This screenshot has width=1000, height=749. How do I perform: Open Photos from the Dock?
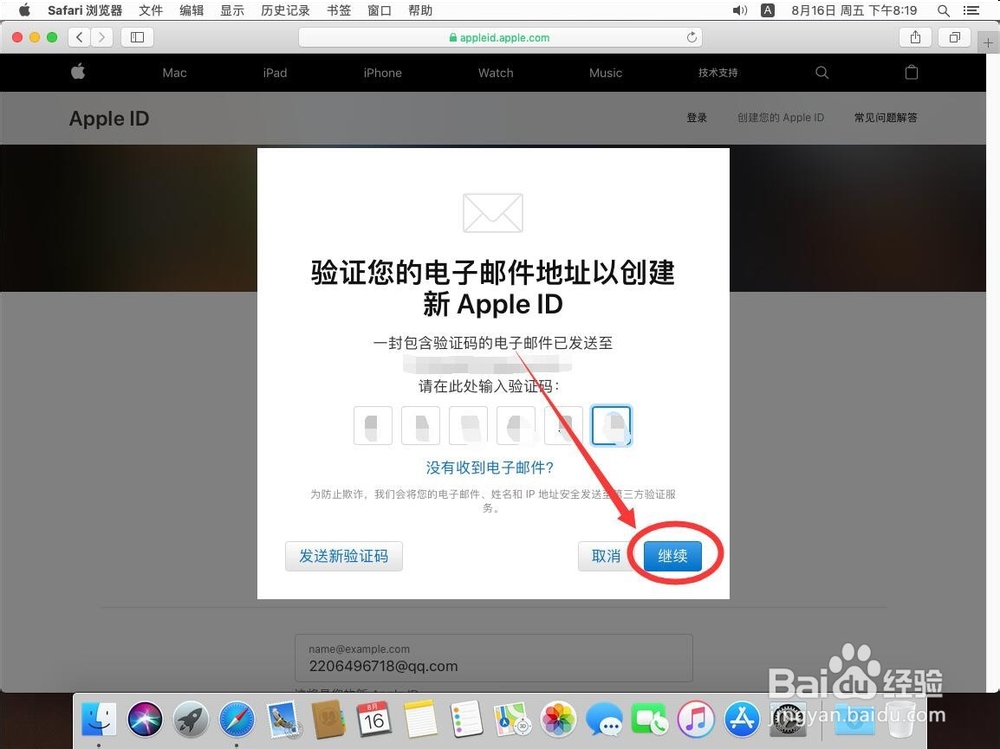[558, 720]
